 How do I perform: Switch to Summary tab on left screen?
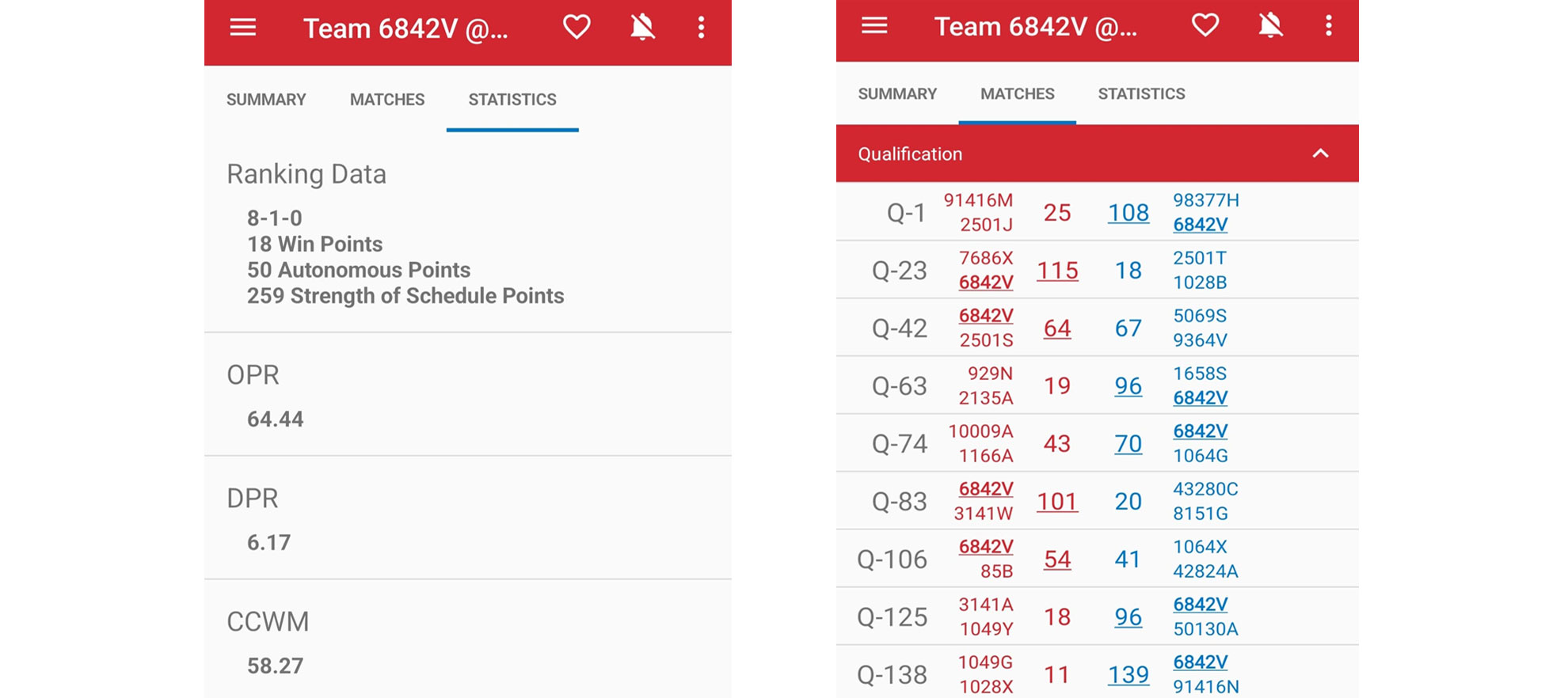[x=266, y=100]
